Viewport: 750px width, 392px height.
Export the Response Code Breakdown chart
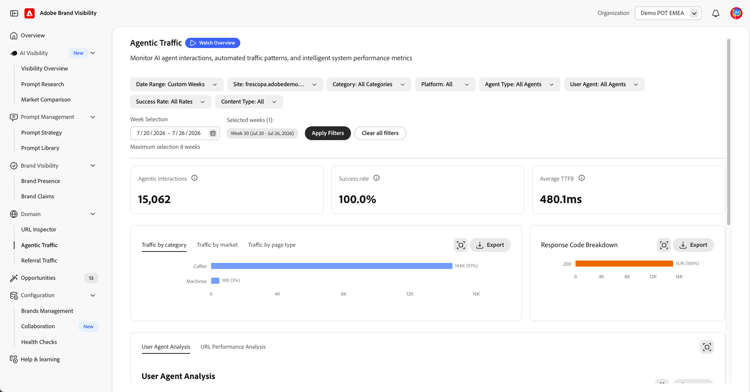coord(694,245)
